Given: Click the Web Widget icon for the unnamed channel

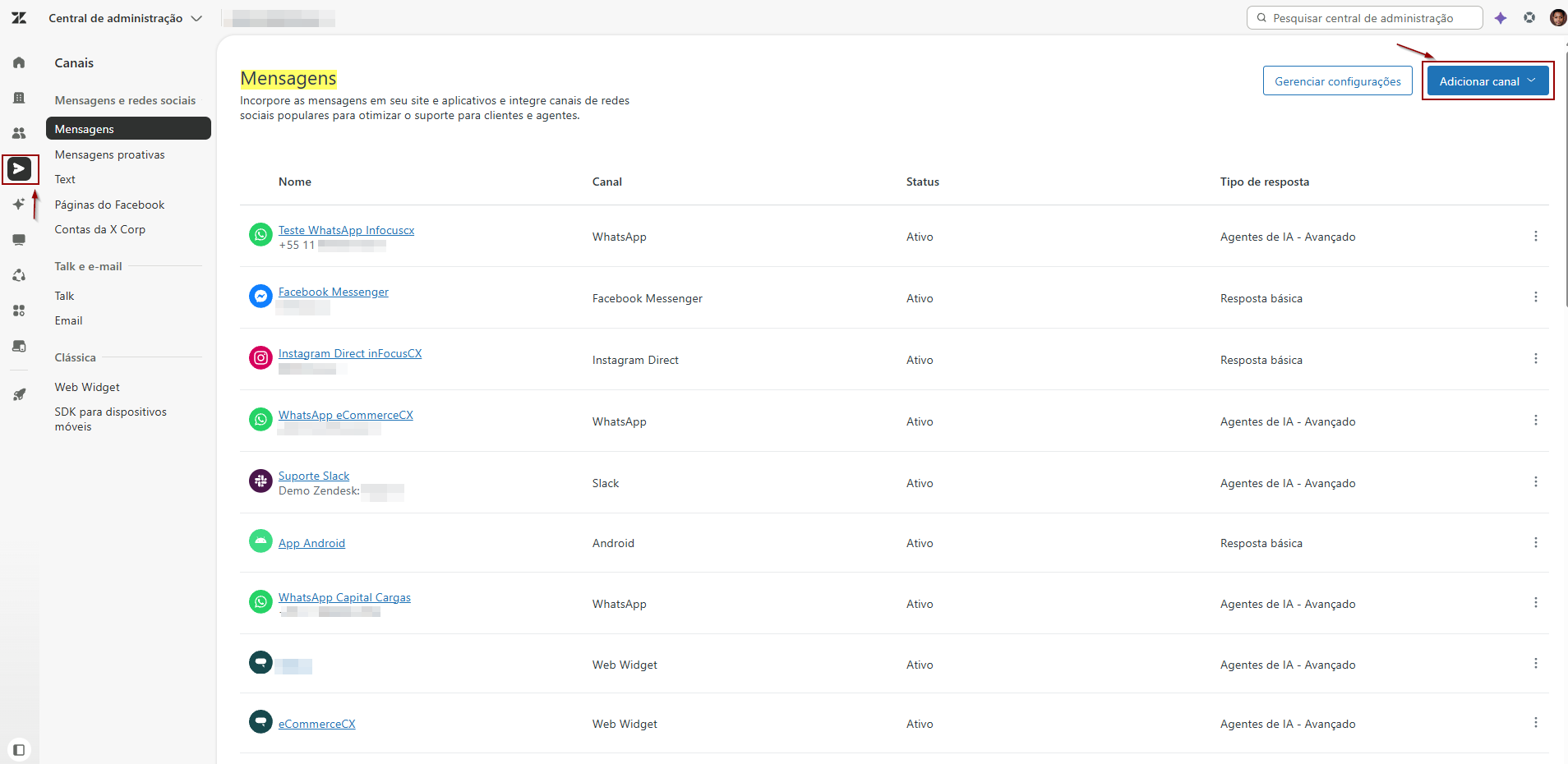Looking at the screenshot, I should [261, 662].
